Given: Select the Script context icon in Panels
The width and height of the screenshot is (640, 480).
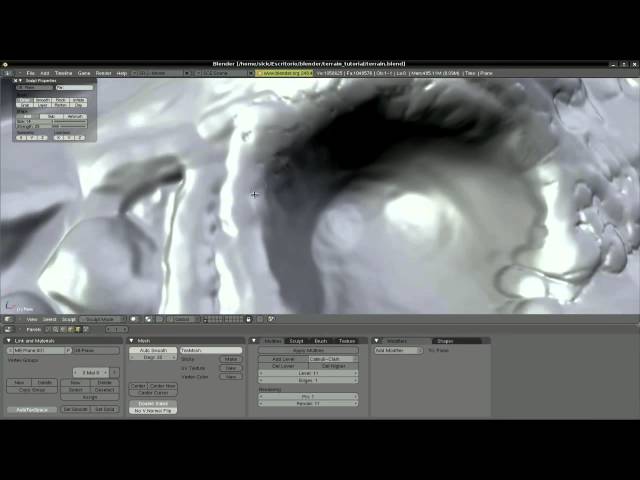Looking at the screenshot, I should click(55, 329).
